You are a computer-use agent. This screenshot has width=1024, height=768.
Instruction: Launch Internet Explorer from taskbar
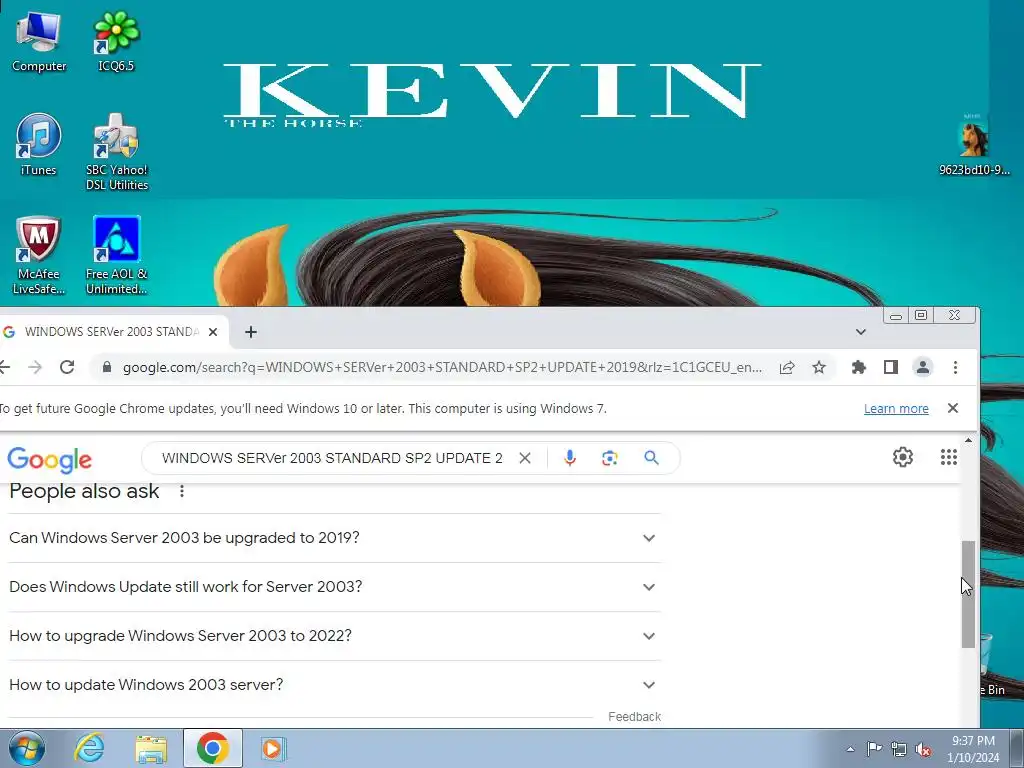[89, 748]
